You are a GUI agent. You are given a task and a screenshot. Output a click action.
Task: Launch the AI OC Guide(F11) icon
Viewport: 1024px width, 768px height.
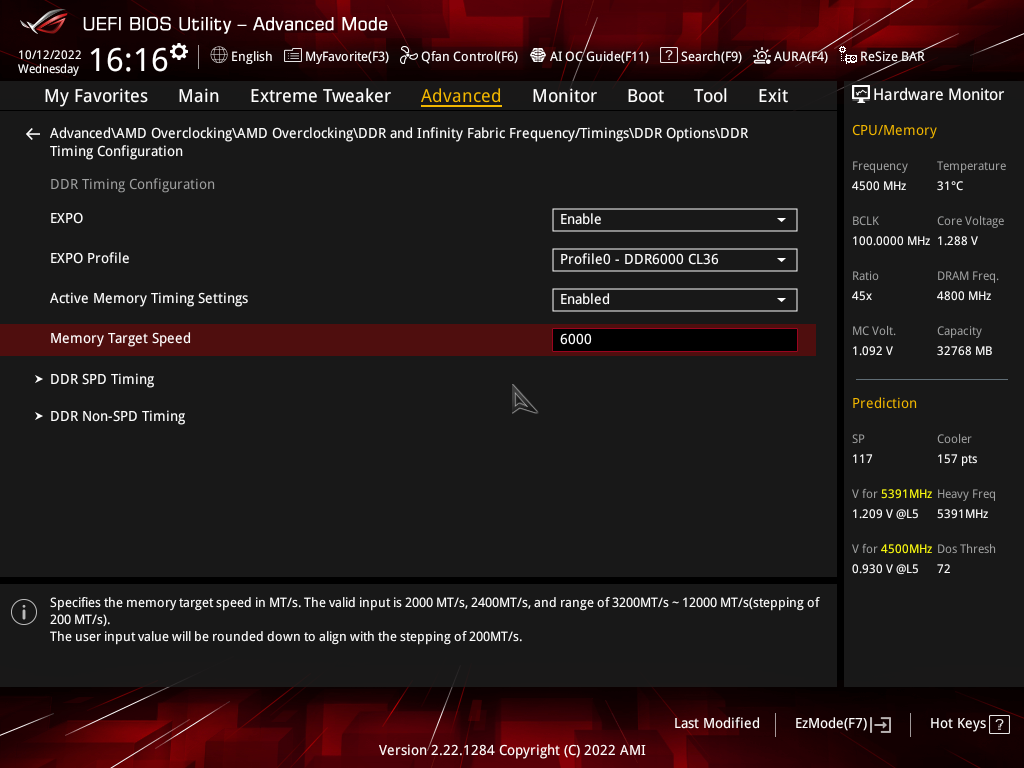point(537,56)
